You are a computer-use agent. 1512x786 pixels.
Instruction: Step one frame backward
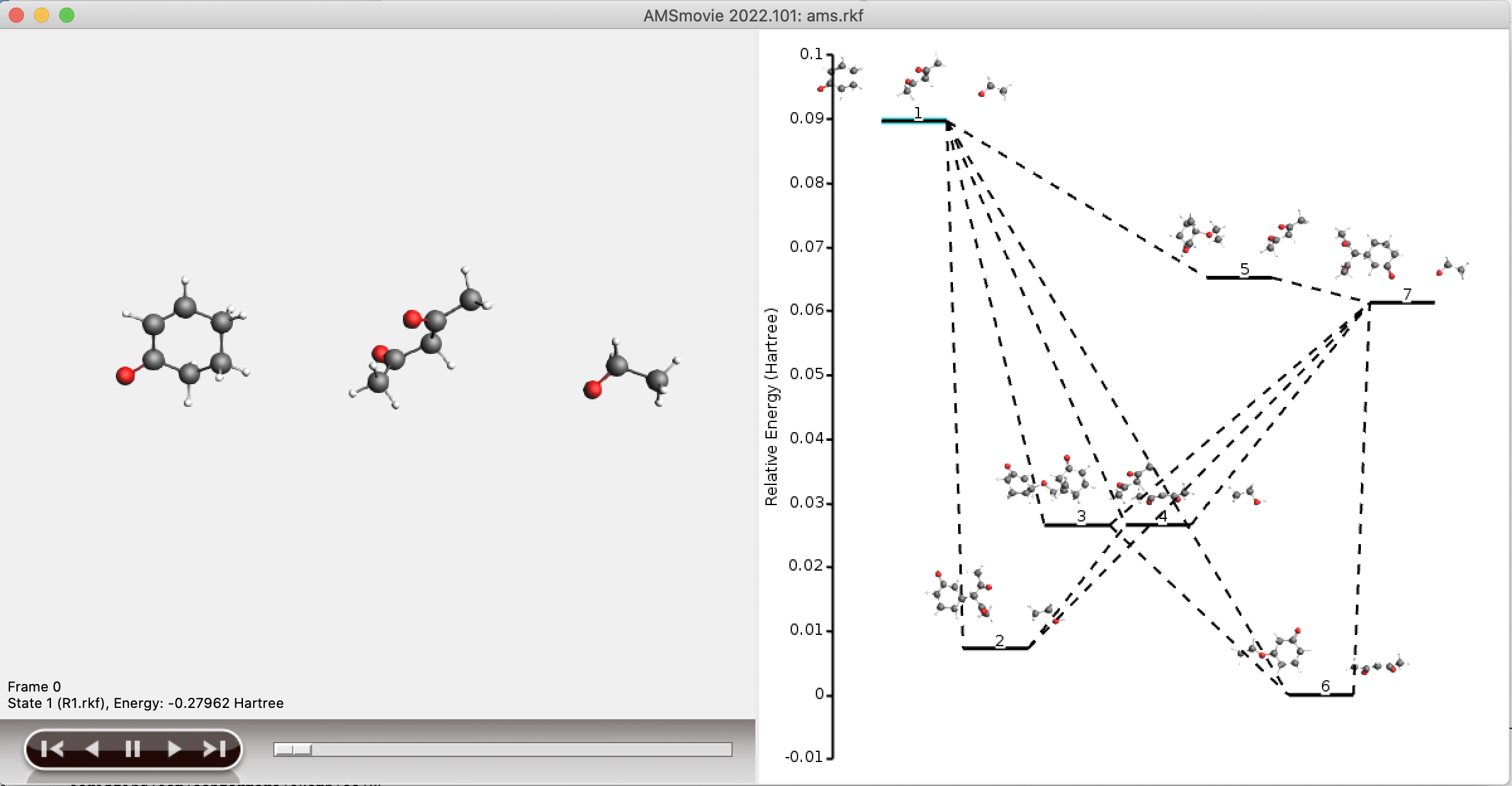(92, 749)
